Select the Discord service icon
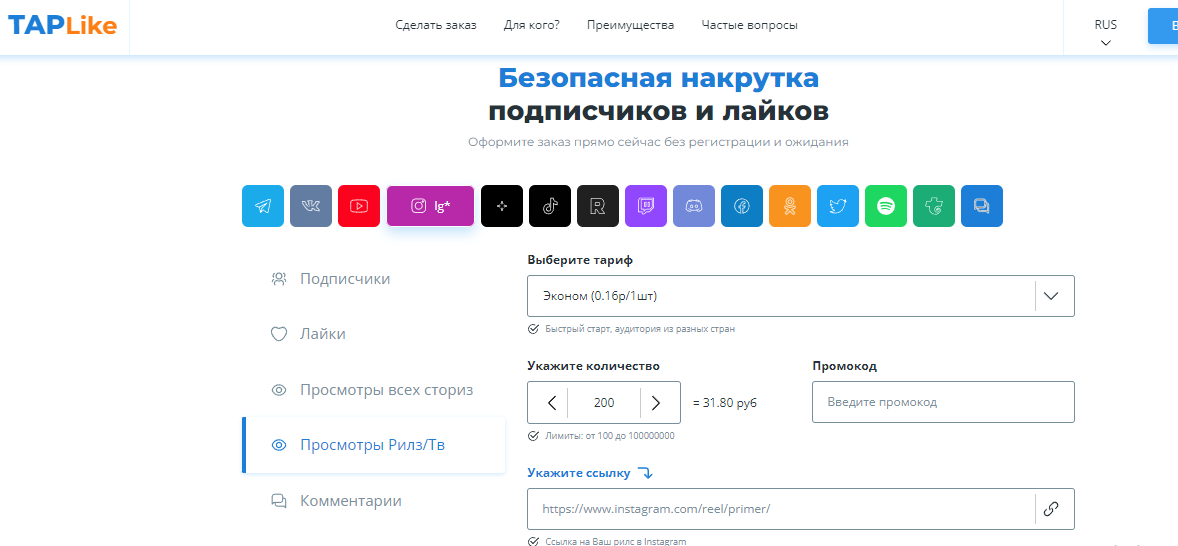Viewport: 1178px width, 546px height. click(694, 206)
